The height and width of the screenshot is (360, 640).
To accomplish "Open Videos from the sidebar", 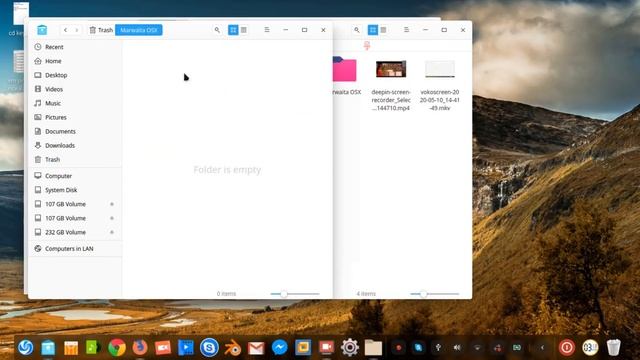I will coord(75,89).
